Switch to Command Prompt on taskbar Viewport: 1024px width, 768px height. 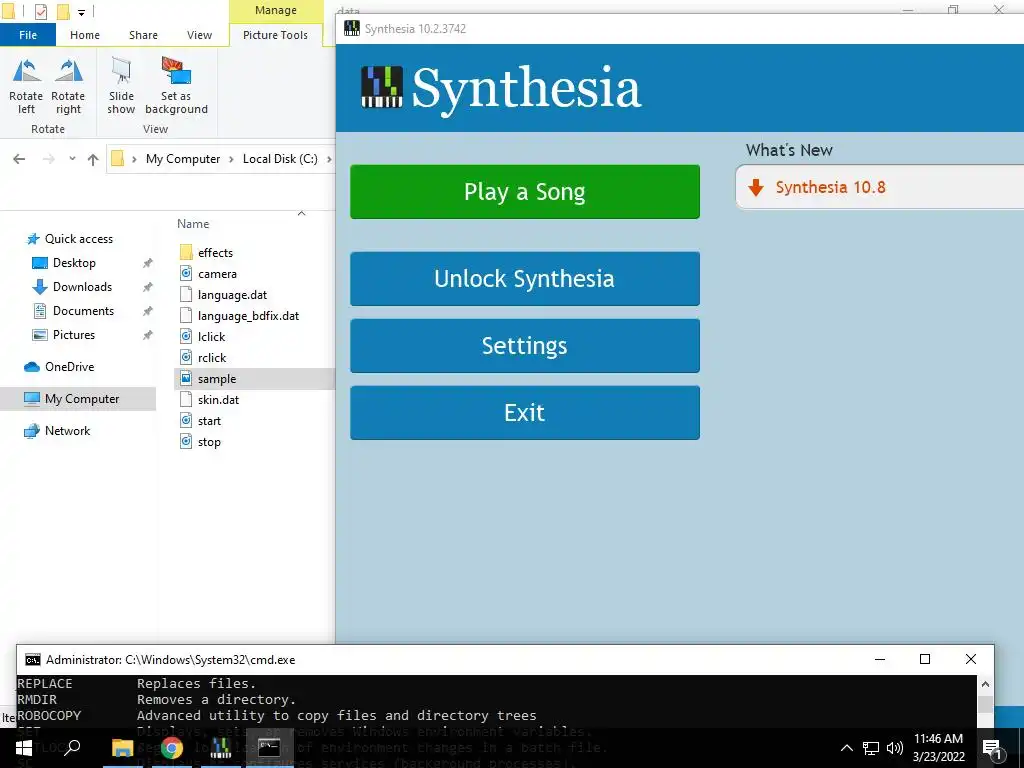(269, 748)
